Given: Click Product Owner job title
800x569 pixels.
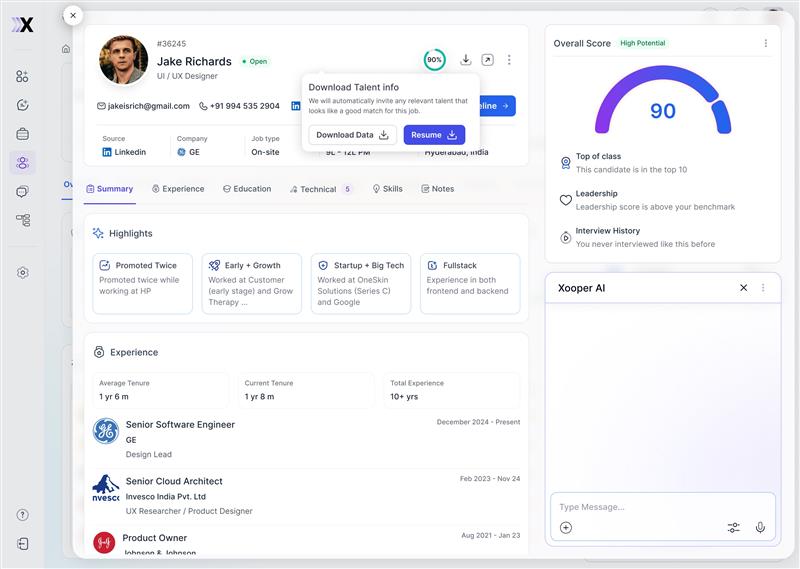Looking at the screenshot, I should [155, 538].
